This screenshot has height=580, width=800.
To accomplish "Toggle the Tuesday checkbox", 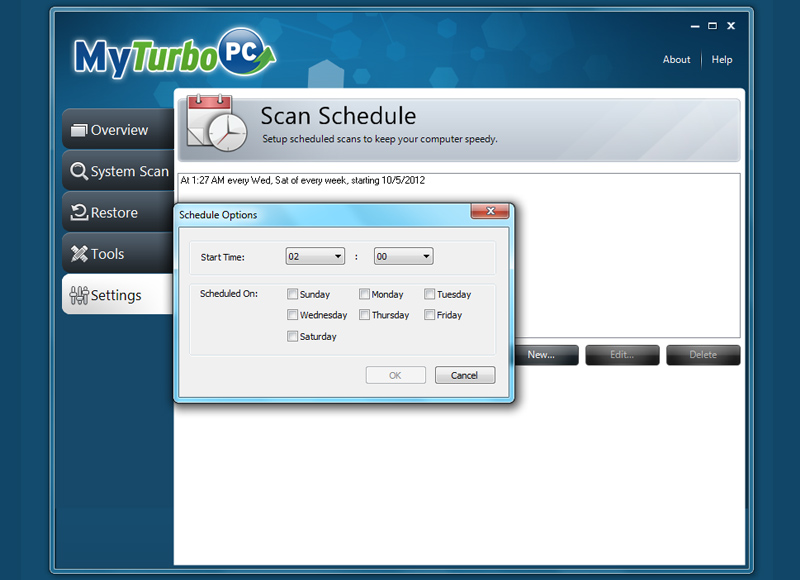I will [429, 295].
